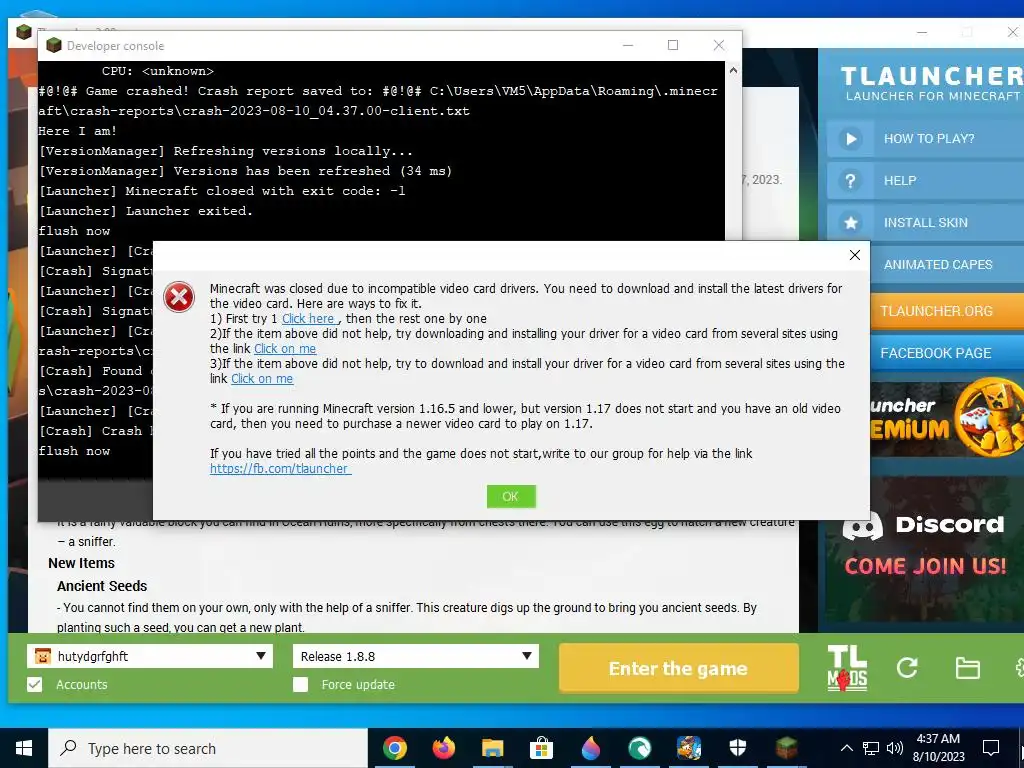Screen dimensions: 1024x768
Task: Click 'Minecraft closed with exit code: -1' line
Action: (x=221, y=191)
